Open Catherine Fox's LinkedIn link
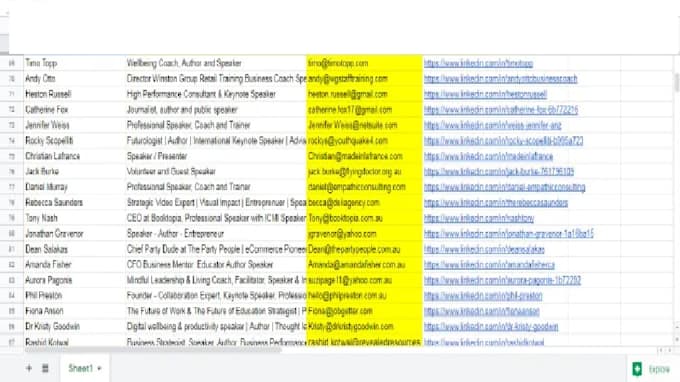This screenshot has height=382, width=680. (501, 110)
